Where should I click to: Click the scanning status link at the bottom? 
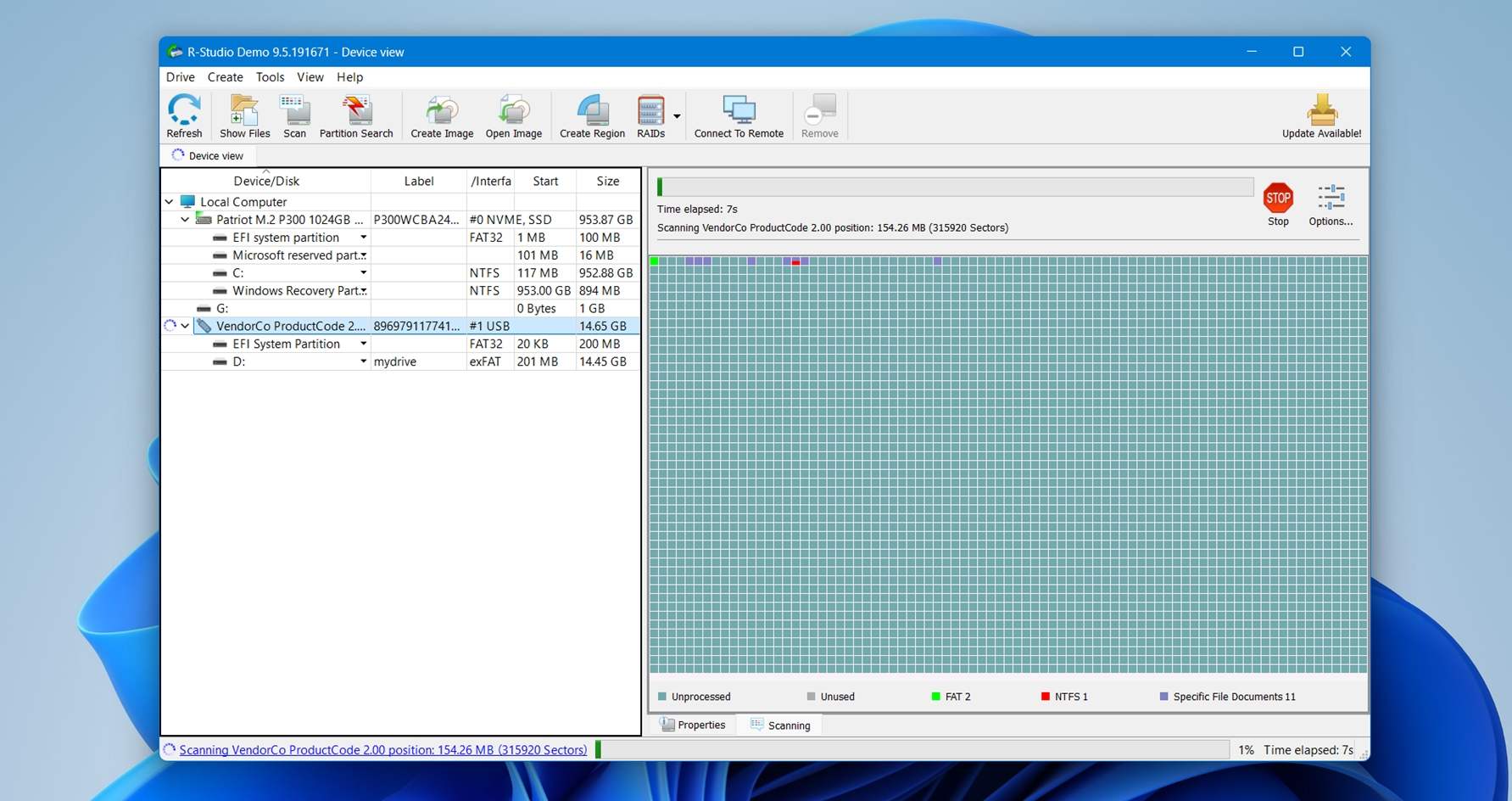[382, 750]
